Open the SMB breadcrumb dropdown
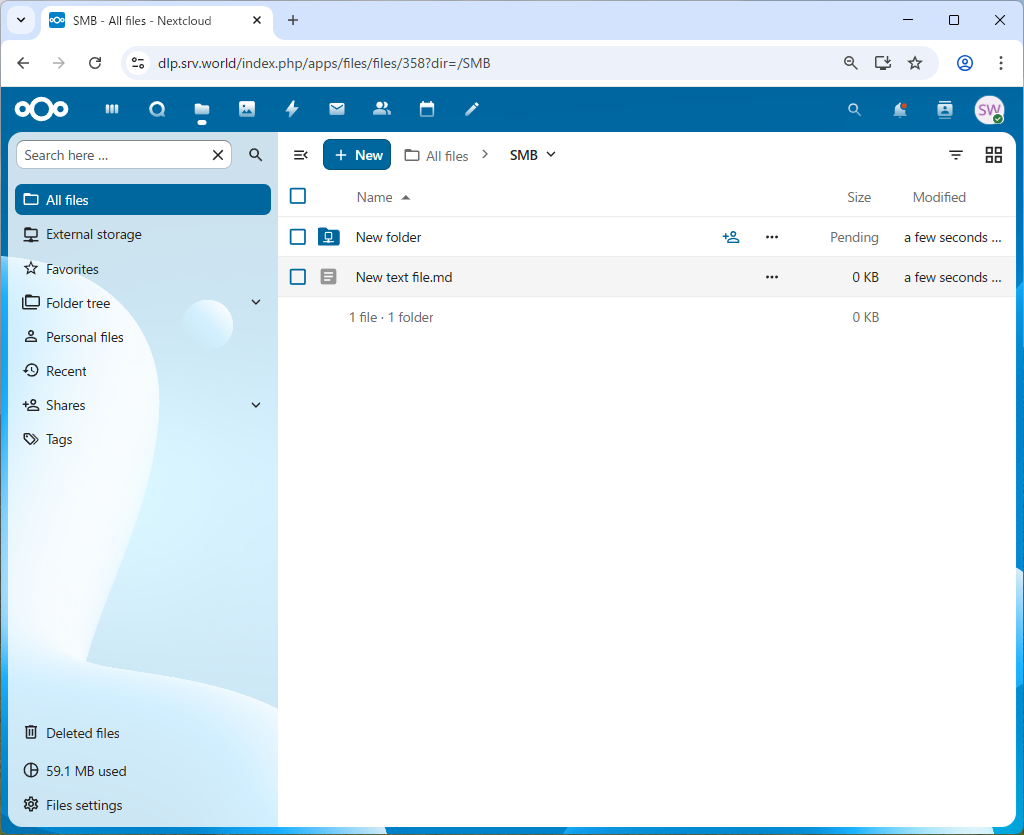 click(x=532, y=155)
